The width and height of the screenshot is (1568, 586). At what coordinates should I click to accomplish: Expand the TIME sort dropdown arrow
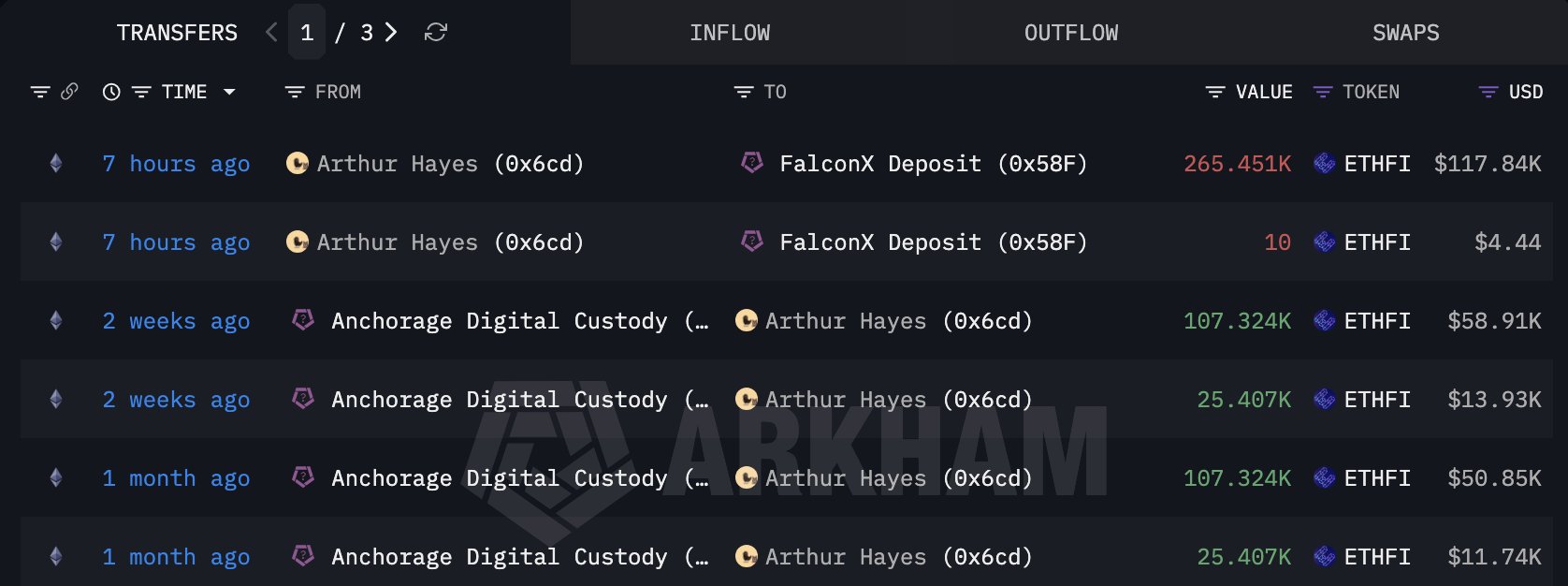pyautogui.click(x=229, y=92)
